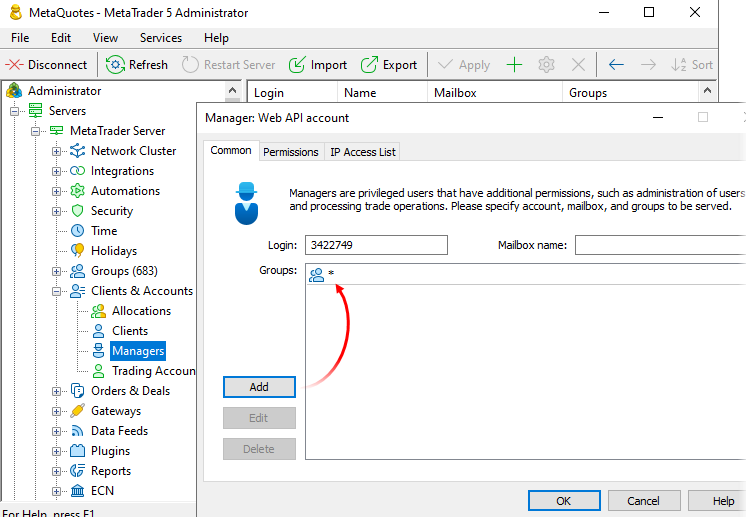This screenshot has height=517, width=746.
Task: Collapse the MetaTrader Server node
Action: click(36, 131)
